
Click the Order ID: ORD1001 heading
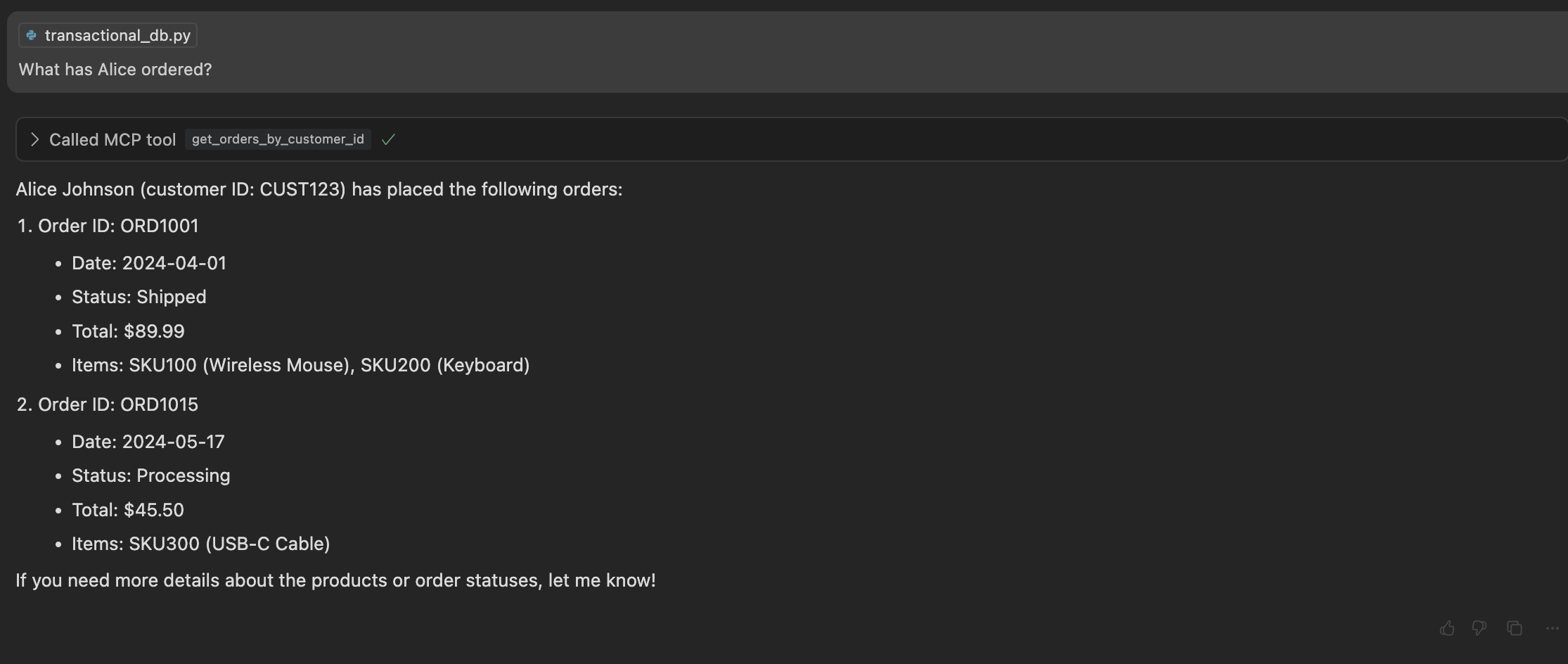118,226
